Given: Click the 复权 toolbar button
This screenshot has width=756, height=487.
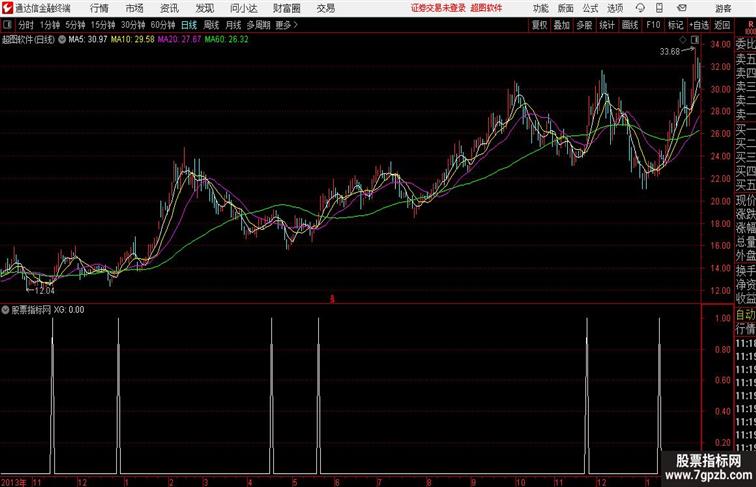Looking at the screenshot, I should pyautogui.click(x=540, y=25).
